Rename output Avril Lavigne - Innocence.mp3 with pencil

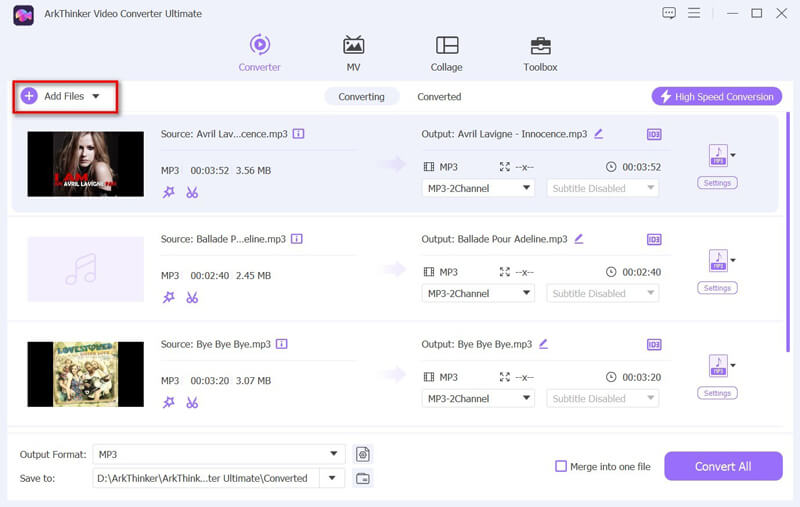598,134
